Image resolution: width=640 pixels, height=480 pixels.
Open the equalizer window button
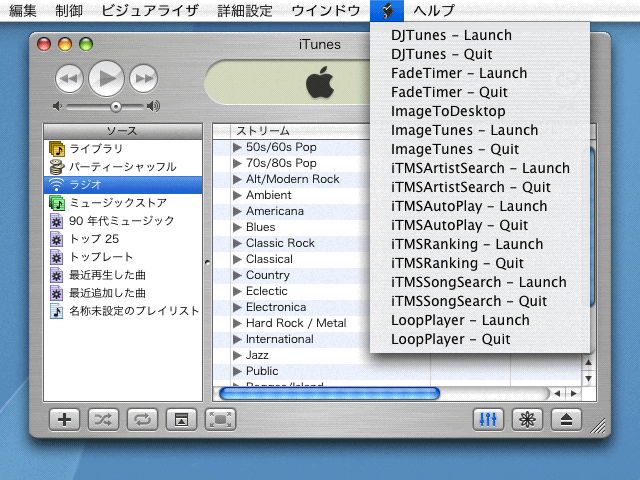488,420
